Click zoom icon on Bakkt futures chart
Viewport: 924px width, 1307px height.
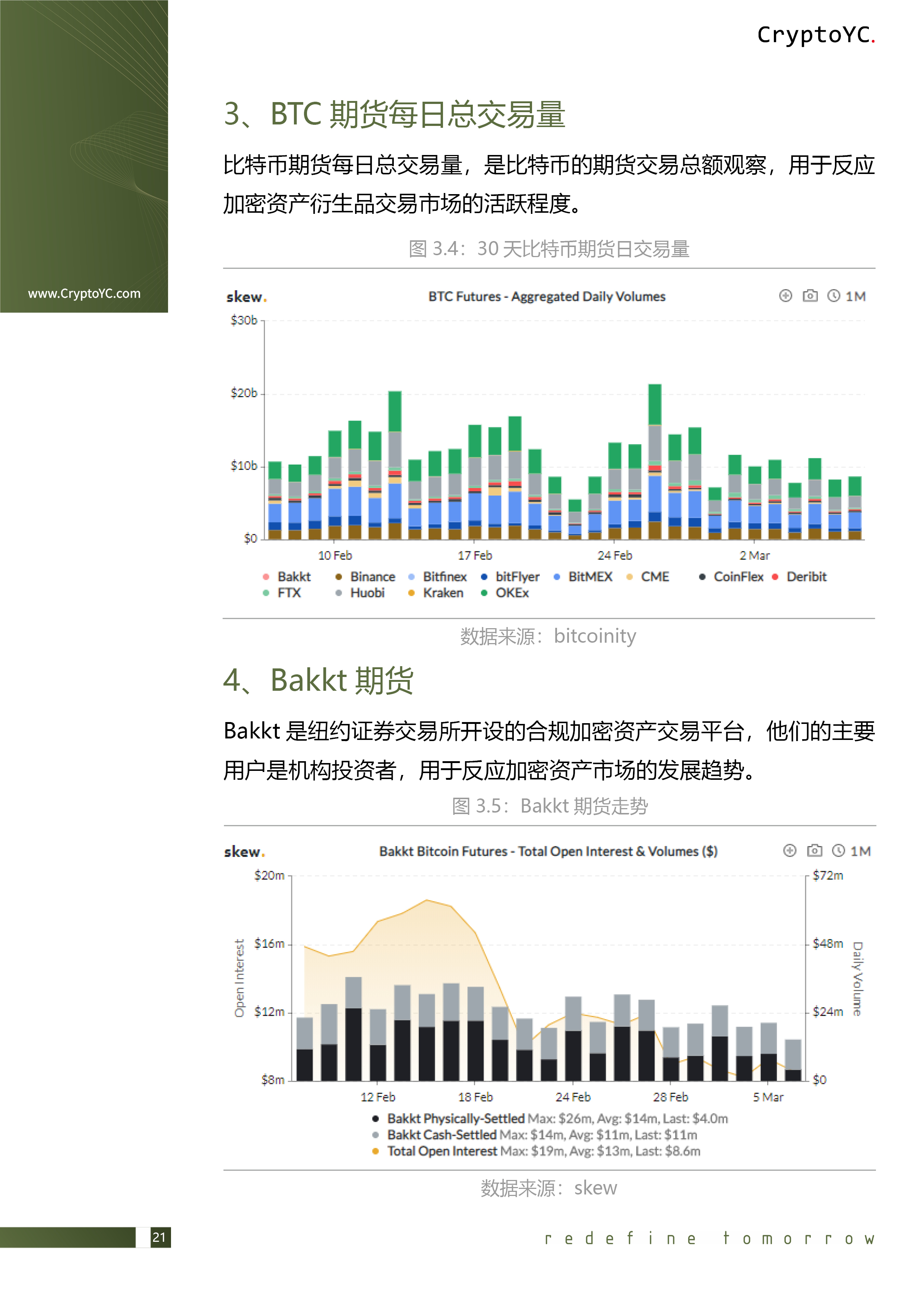789,851
